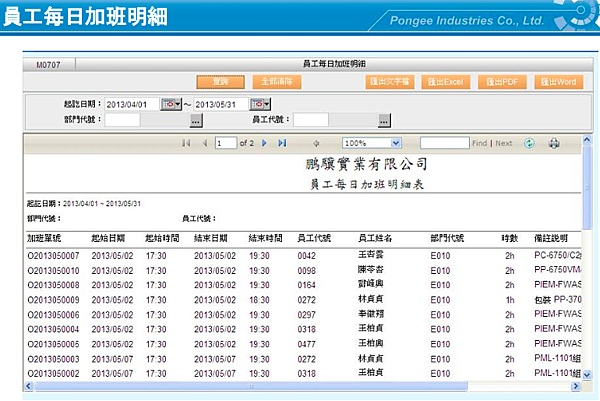Open the 100% zoom dropdown
This screenshot has height=401, width=600.
396,143
